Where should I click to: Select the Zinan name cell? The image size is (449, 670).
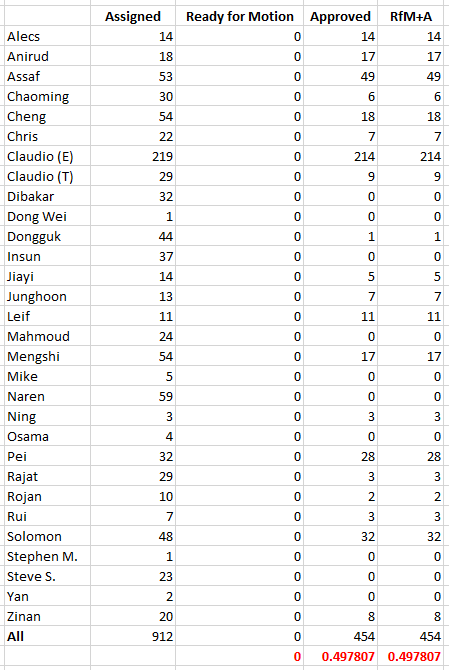47,617
